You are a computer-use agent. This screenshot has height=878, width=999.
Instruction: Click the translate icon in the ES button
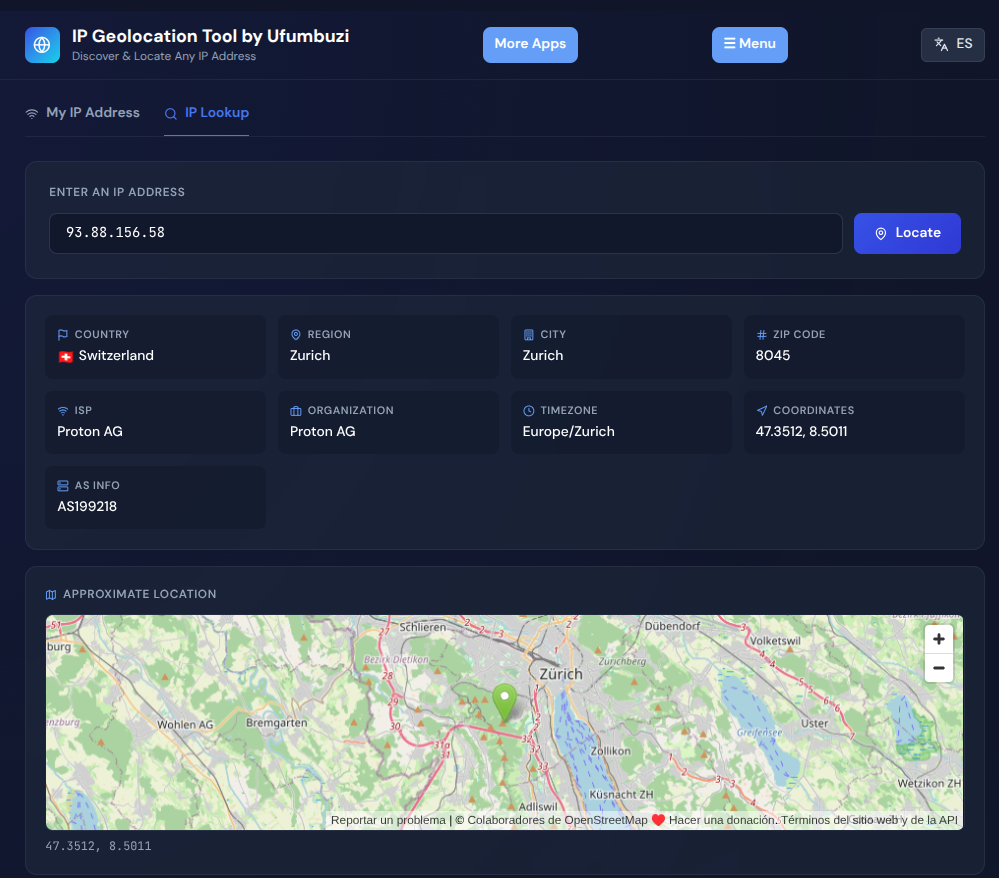tap(940, 44)
